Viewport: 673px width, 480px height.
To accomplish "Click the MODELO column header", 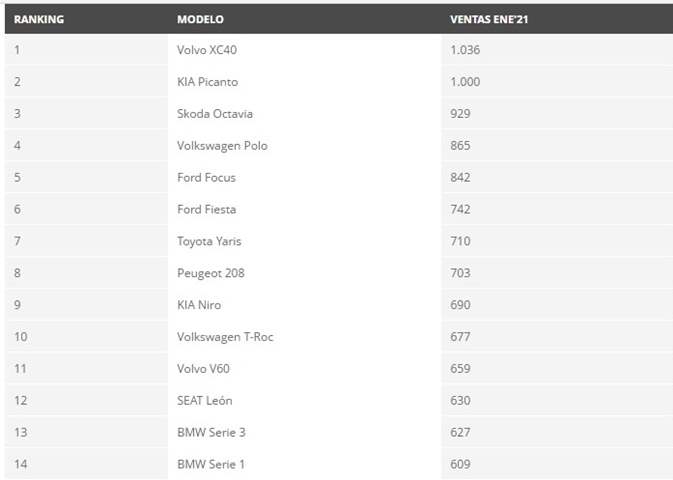I will (200, 19).
